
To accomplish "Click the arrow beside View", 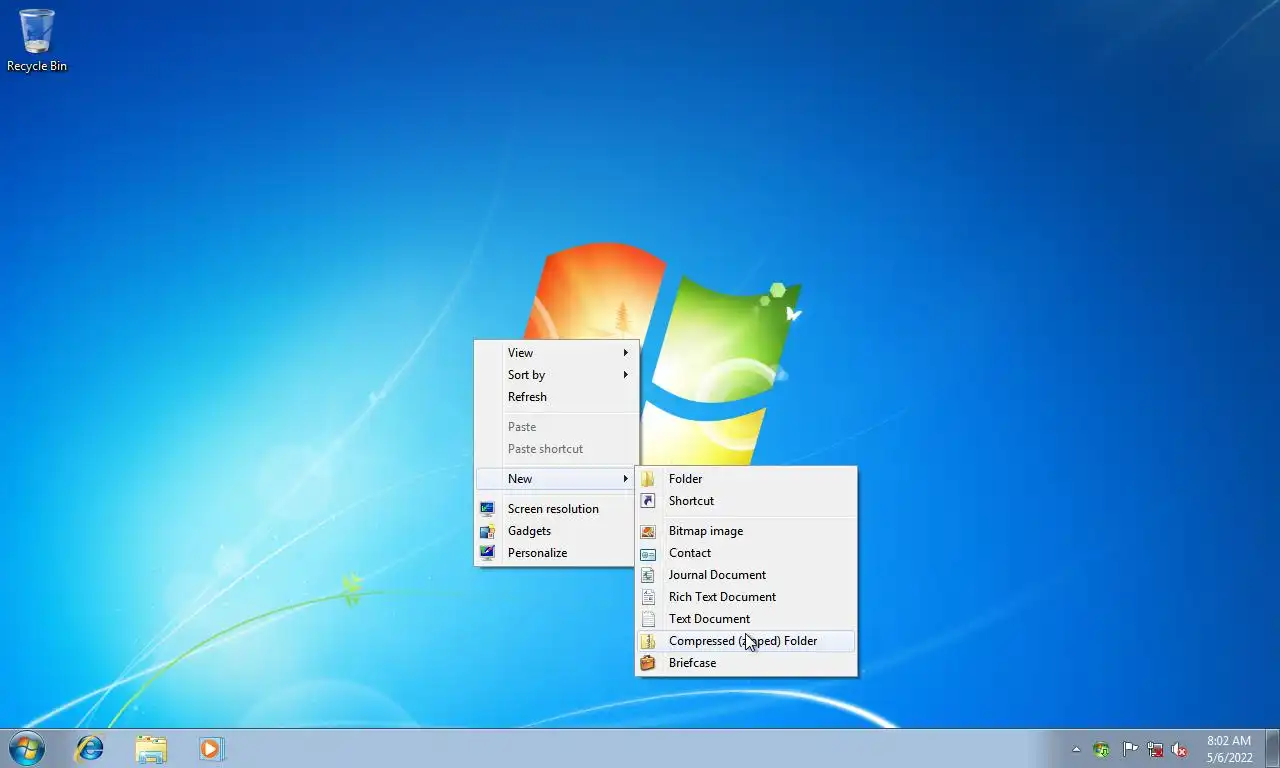I will pyautogui.click(x=626, y=353).
